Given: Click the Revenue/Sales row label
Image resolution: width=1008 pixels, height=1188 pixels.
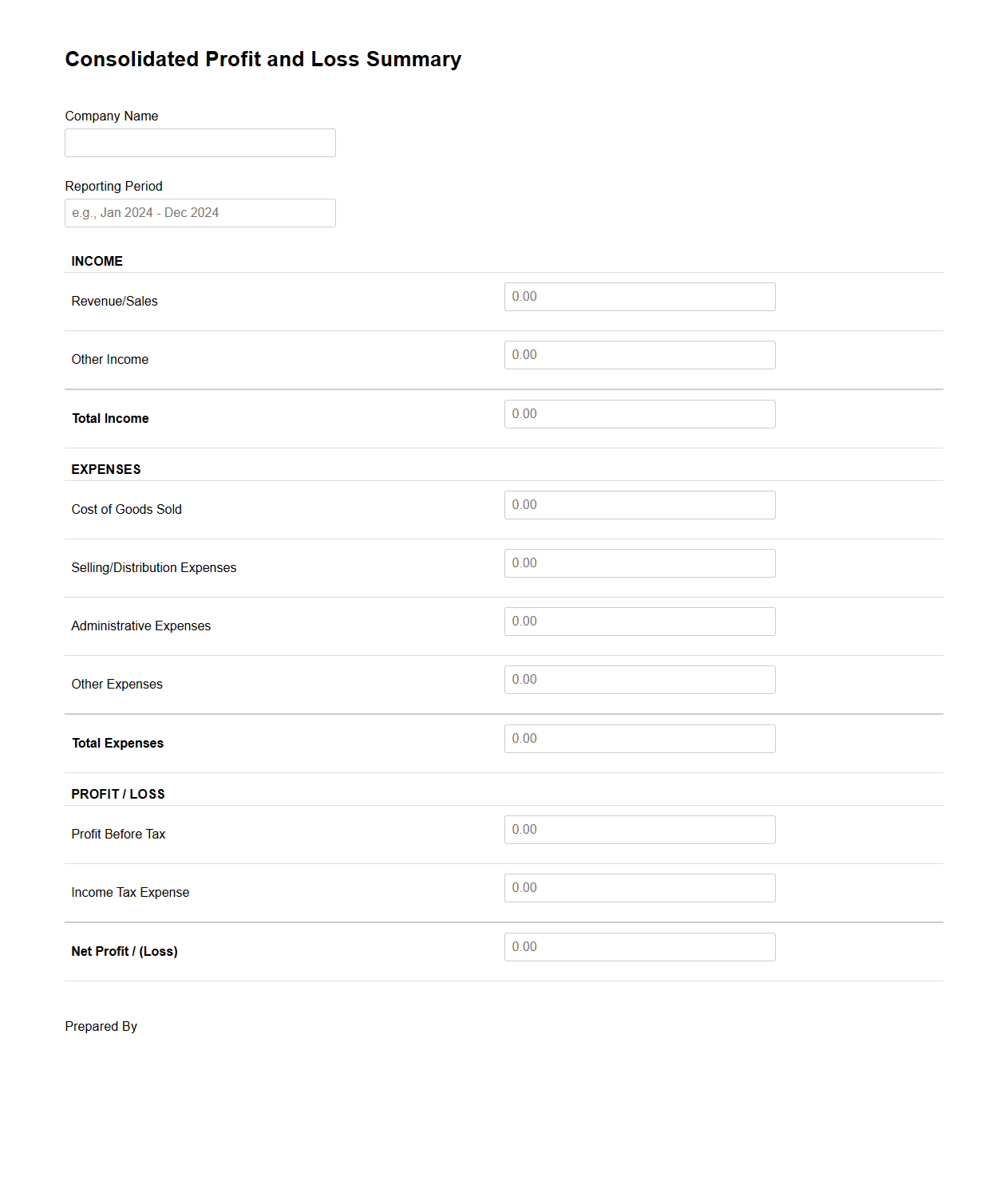Looking at the screenshot, I should (114, 301).
